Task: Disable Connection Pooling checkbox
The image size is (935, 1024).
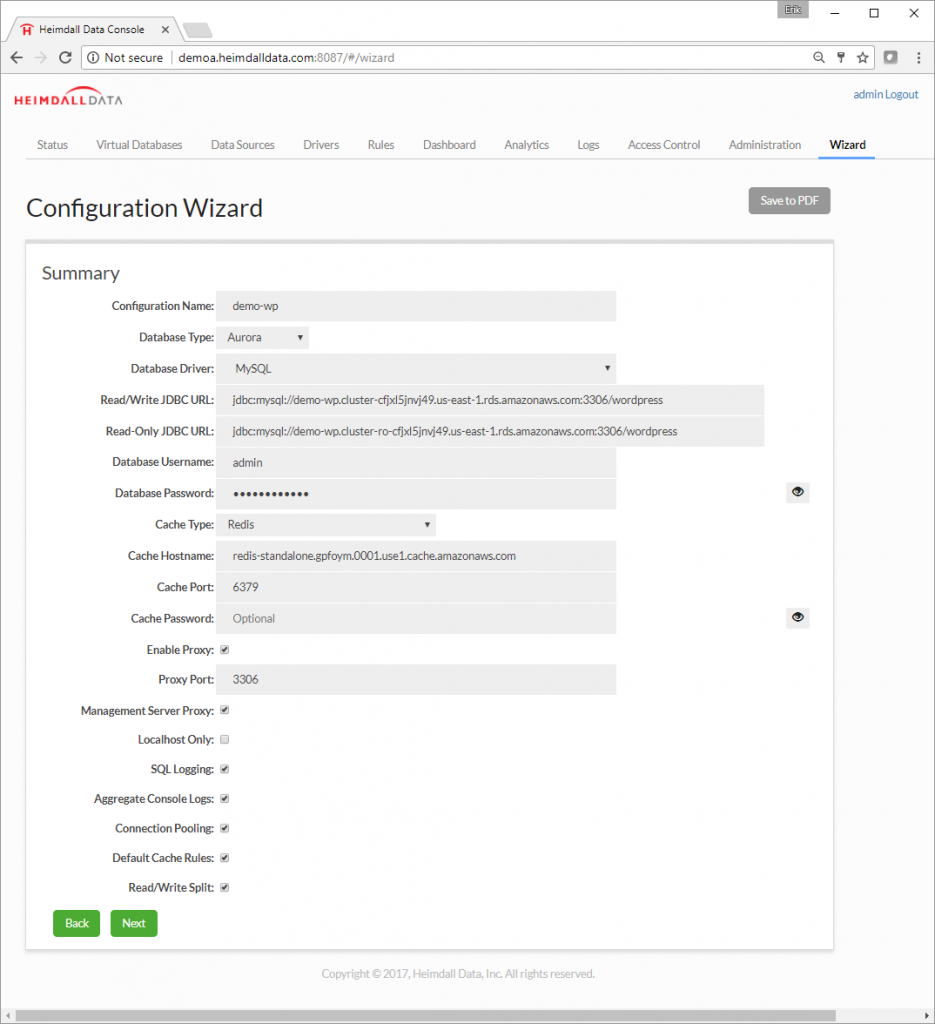Action: click(225, 828)
